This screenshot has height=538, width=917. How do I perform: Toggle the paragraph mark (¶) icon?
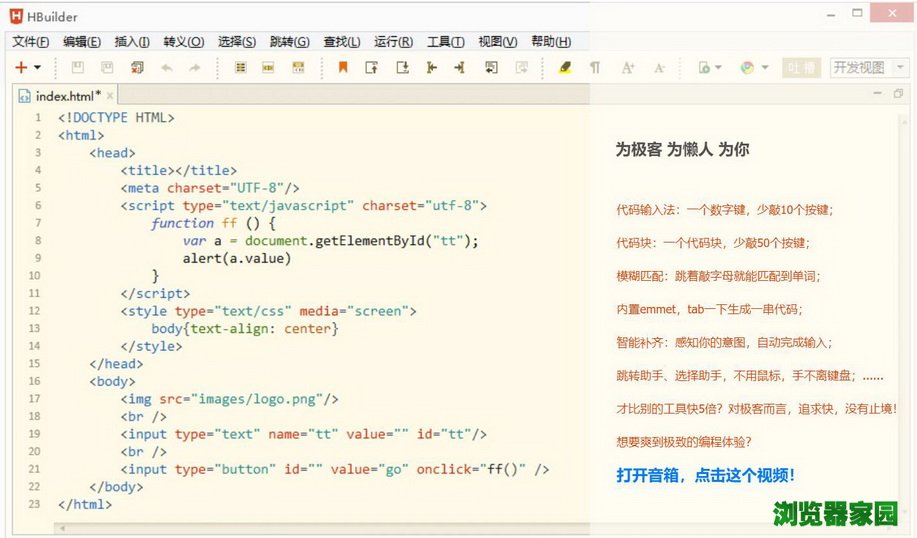pyautogui.click(x=595, y=68)
